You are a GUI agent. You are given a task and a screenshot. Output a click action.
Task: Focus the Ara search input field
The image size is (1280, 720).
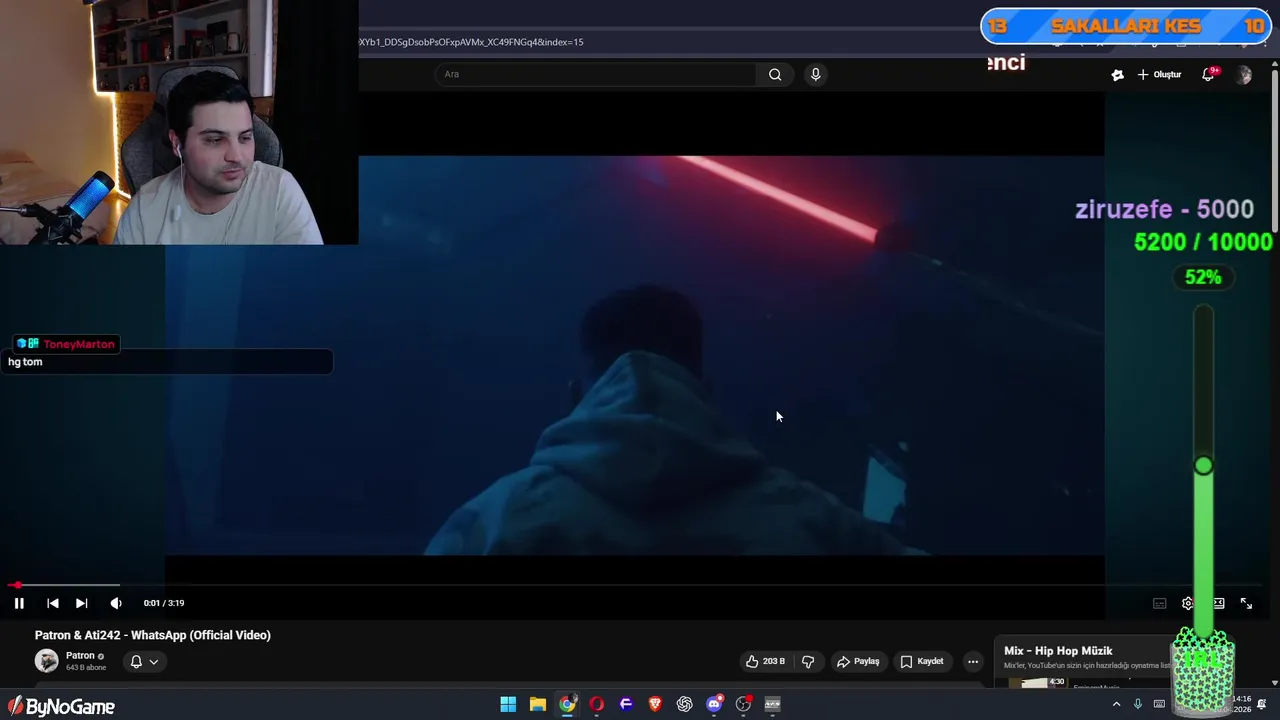595,74
